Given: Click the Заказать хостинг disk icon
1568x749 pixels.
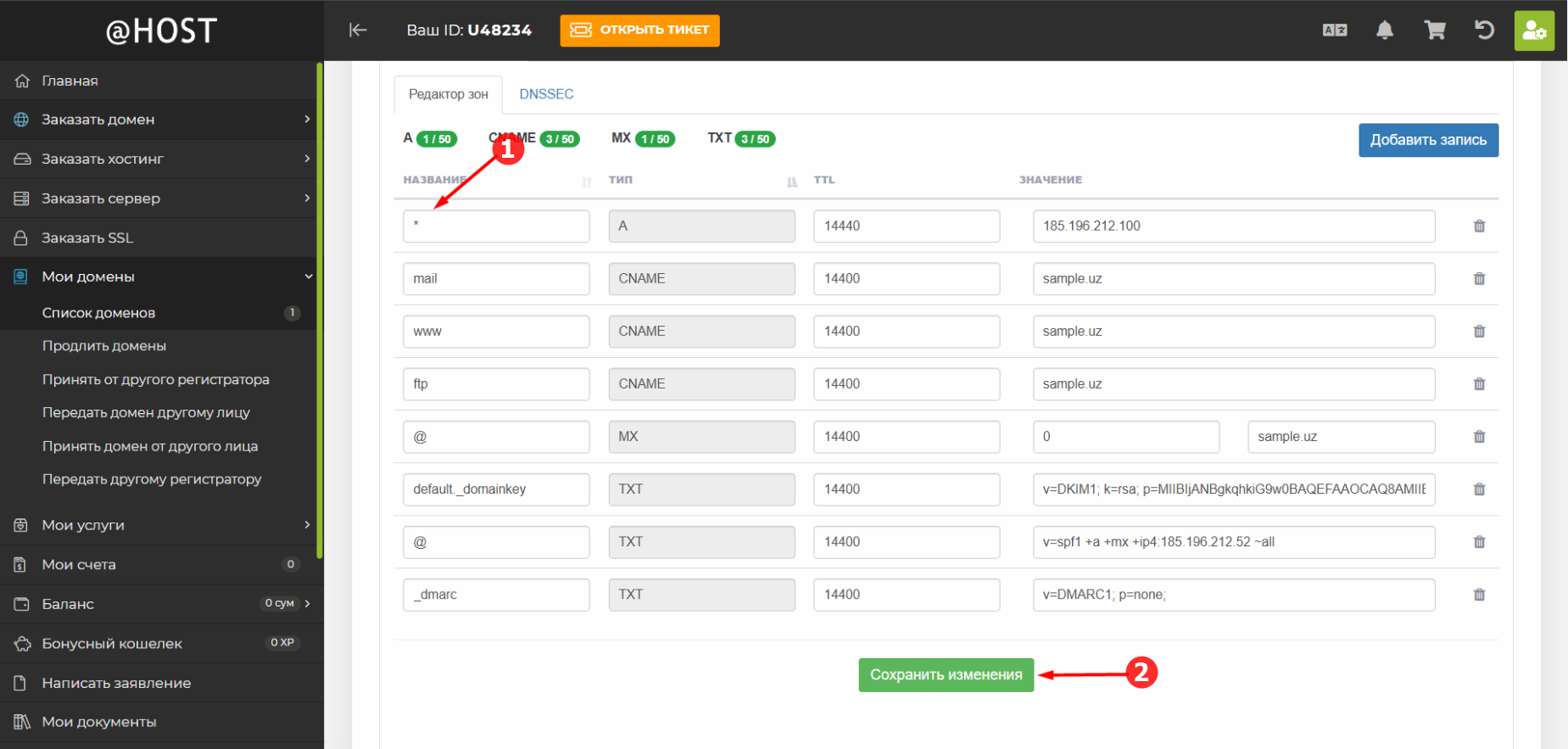Looking at the screenshot, I should point(22,159).
